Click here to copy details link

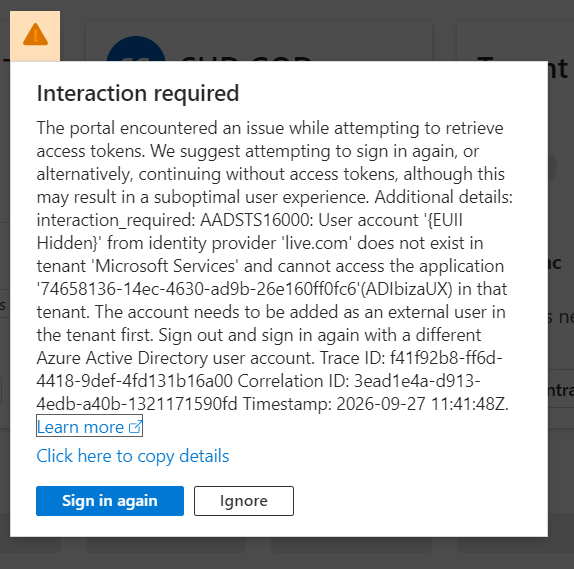click(133, 456)
